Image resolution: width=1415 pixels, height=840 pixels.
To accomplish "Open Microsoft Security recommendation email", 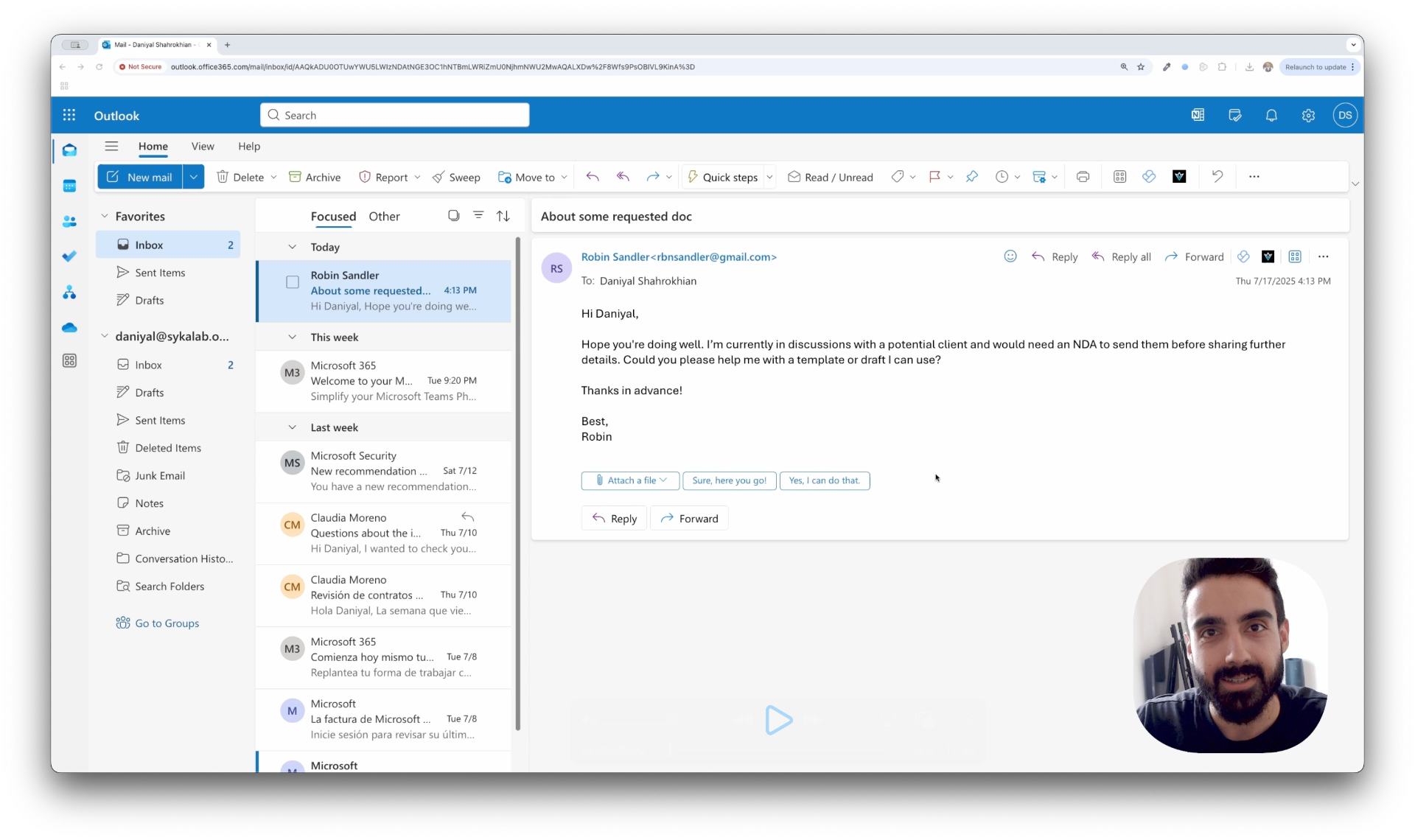I will click(x=383, y=471).
